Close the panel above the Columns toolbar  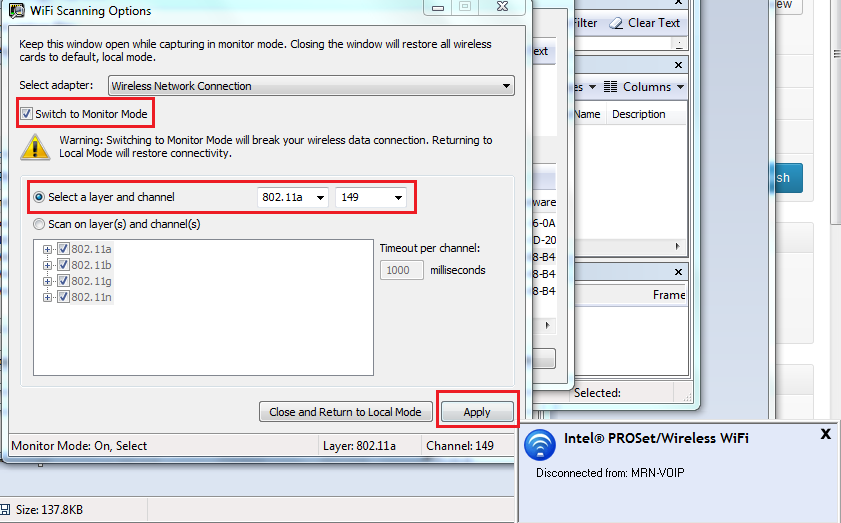coord(681,64)
